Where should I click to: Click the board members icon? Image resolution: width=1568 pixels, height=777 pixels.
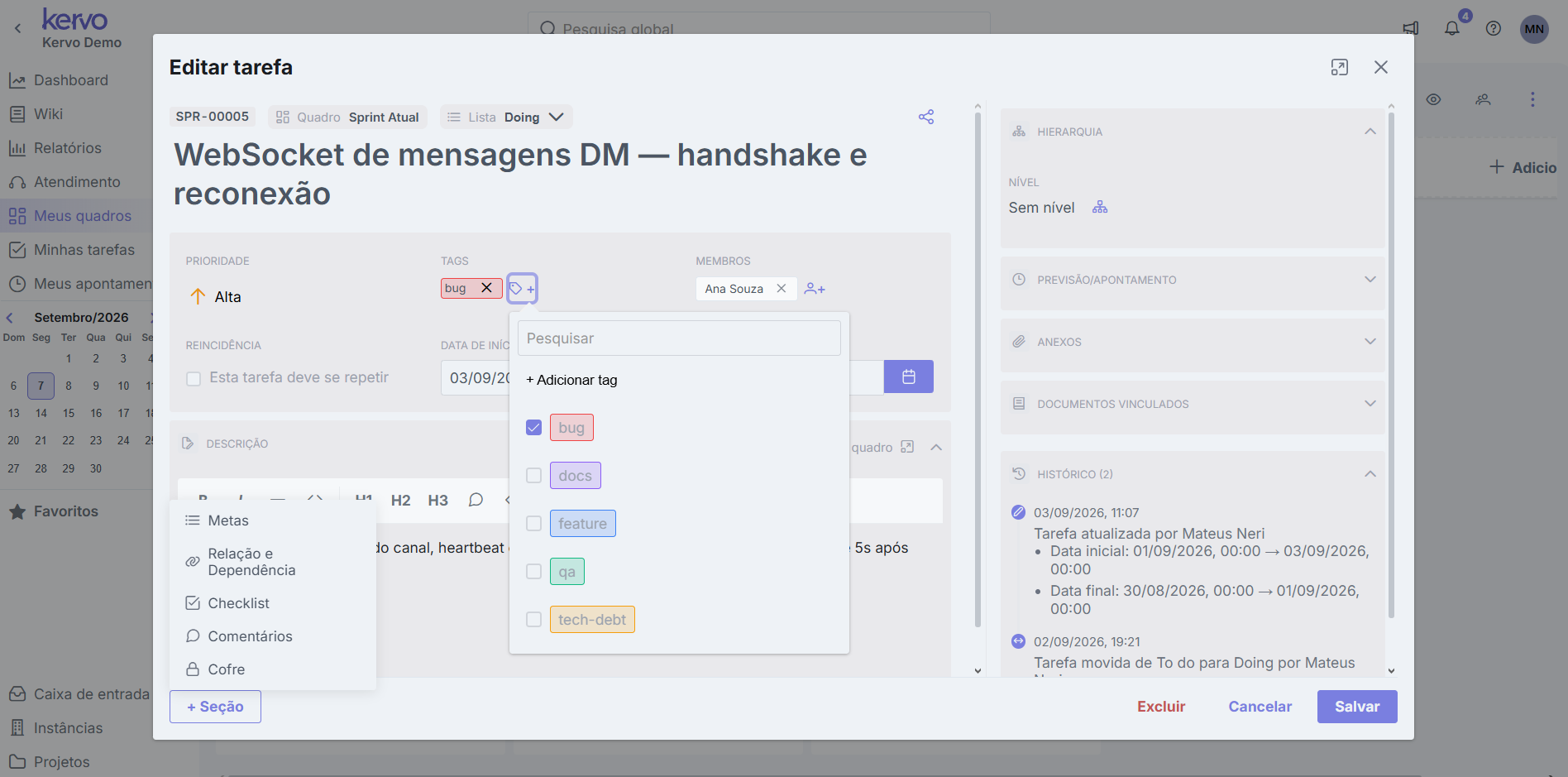[1483, 99]
